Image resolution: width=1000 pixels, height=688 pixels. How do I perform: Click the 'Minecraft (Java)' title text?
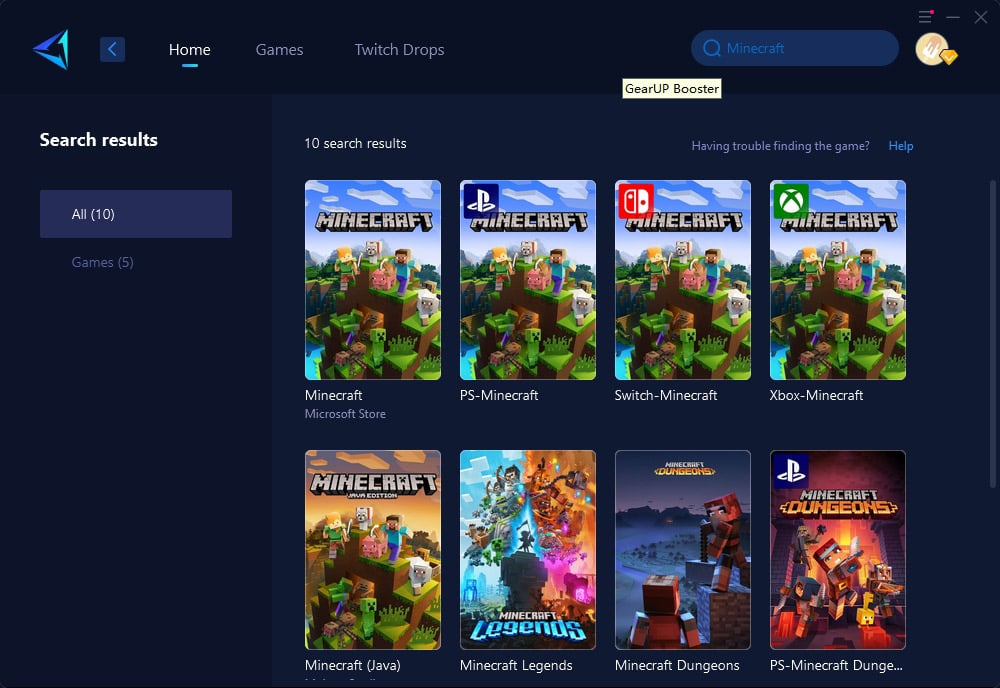point(353,665)
